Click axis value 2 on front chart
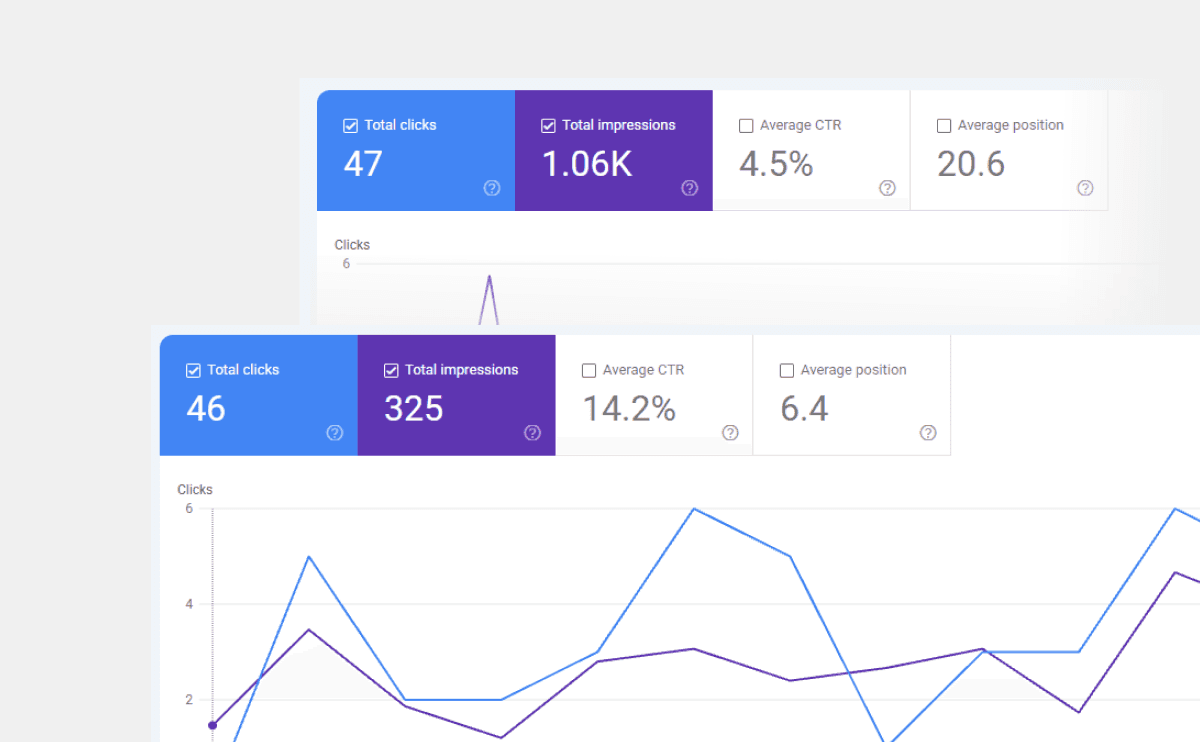The height and width of the screenshot is (742, 1200). (x=189, y=700)
